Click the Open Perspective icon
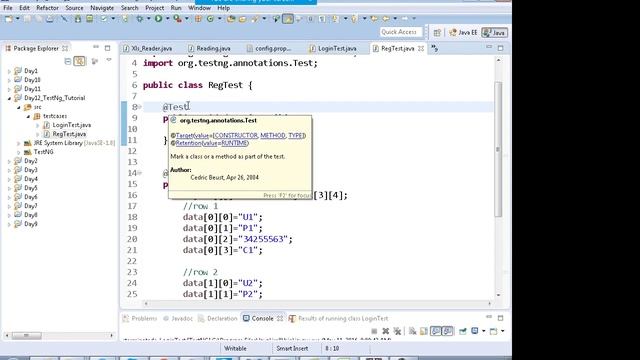This screenshot has height=360, width=640. [437, 33]
